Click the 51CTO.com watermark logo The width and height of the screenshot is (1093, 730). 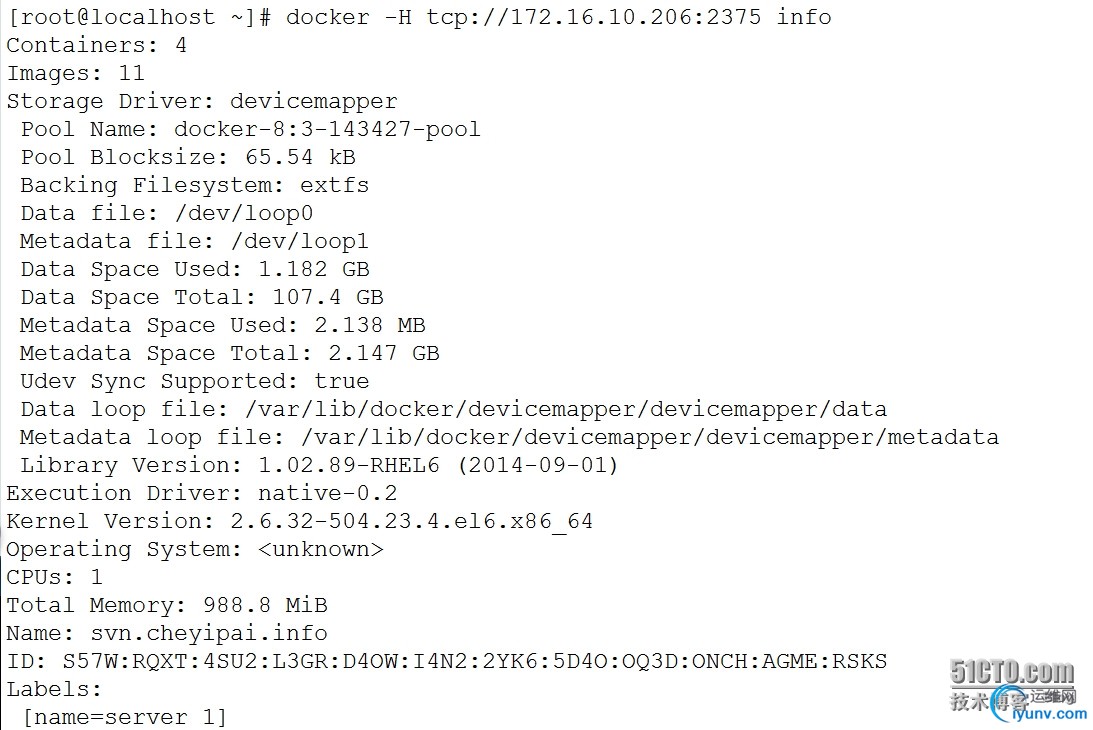(x=1011, y=672)
